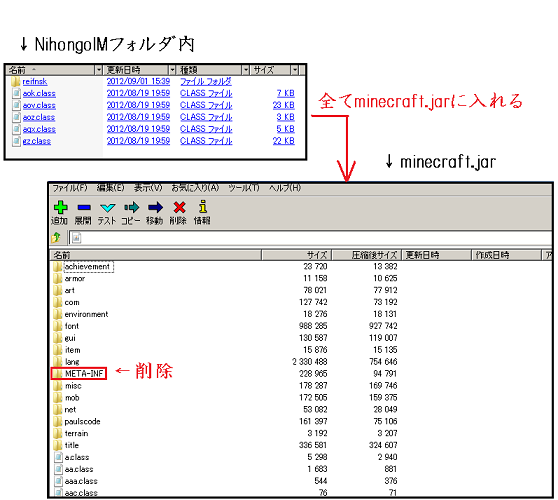The image size is (558, 500).
Task: Open the お気に入り(A) menu
Action: pyautogui.click(x=195, y=188)
